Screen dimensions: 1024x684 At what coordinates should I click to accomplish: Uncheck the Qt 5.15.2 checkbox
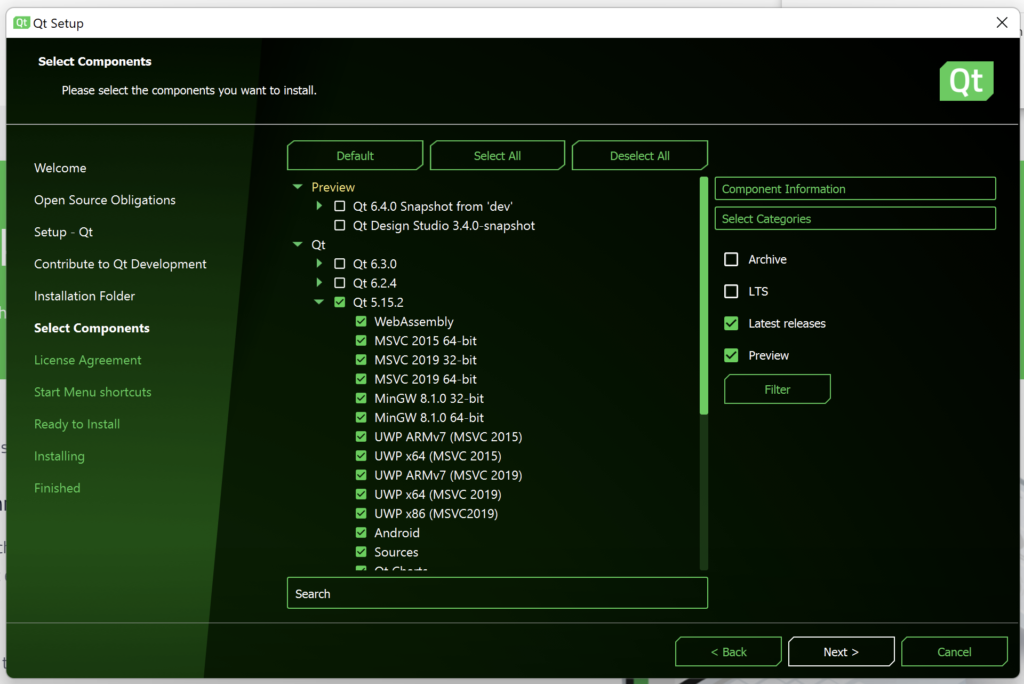tap(340, 302)
